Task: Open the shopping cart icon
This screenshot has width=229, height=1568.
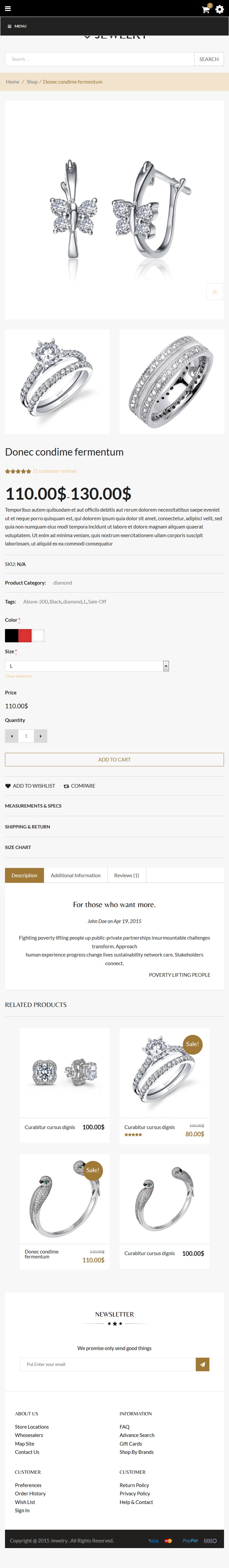Action: [x=206, y=9]
